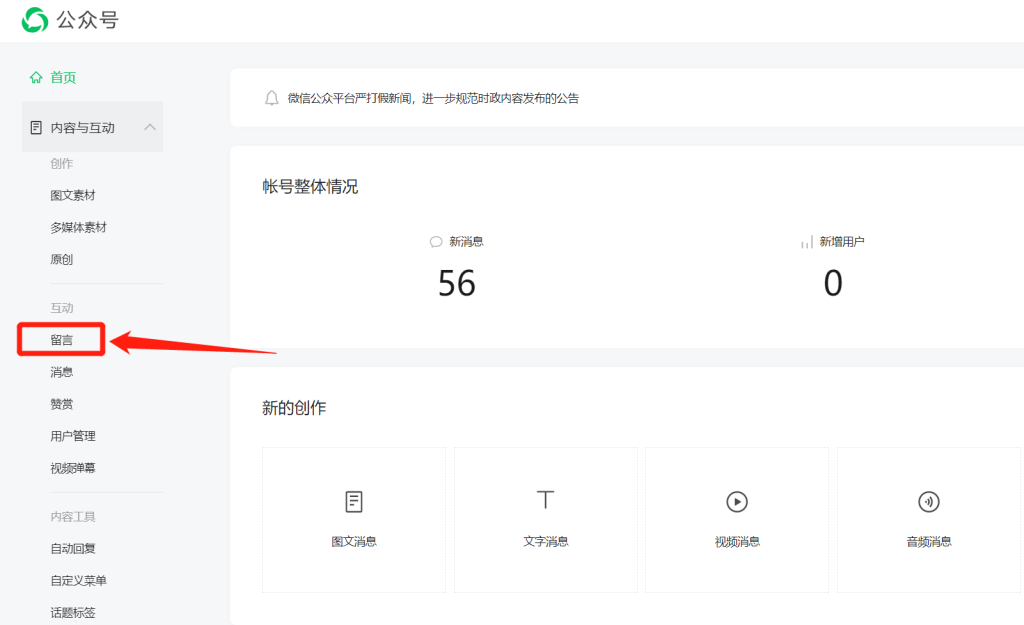Click the notification bell icon
The height and width of the screenshot is (625, 1024).
click(271, 98)
